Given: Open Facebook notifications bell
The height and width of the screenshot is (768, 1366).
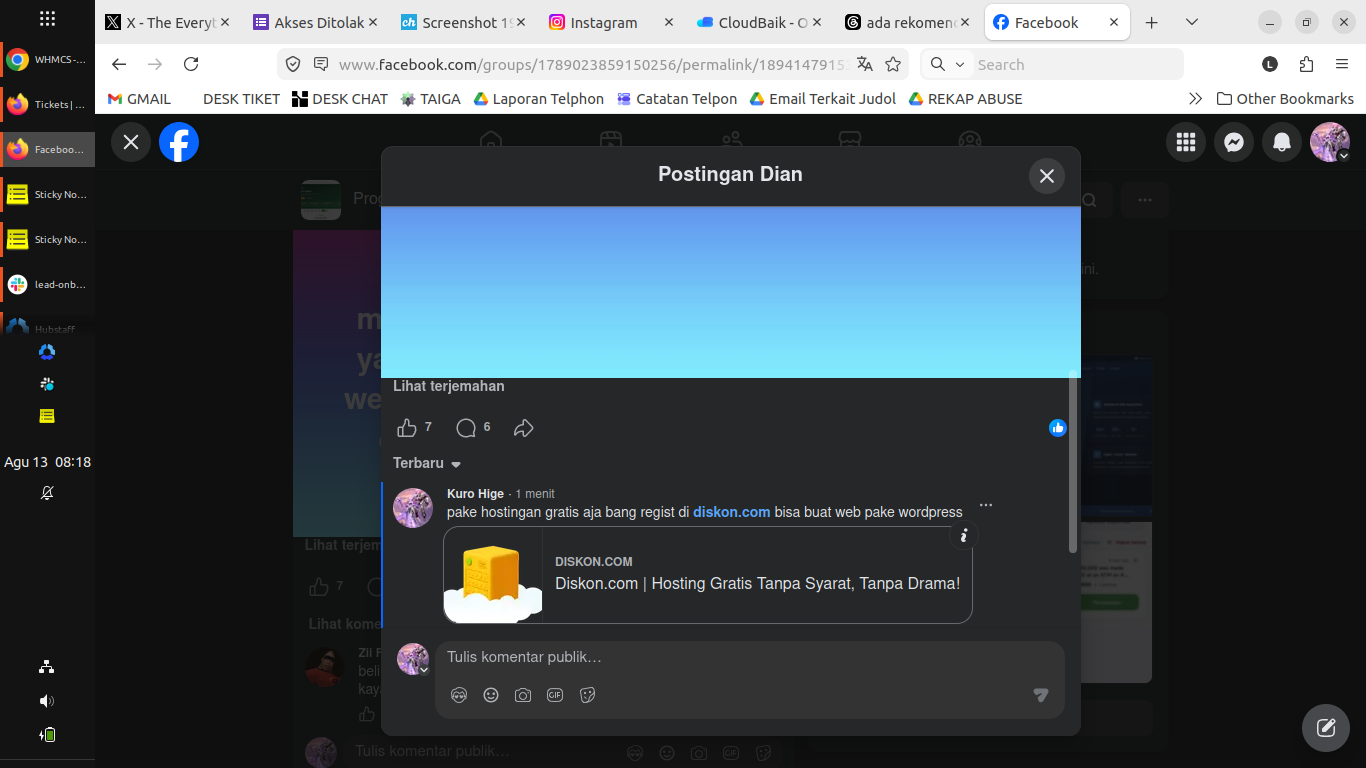Looking at the screenshot, I should click(x=1282, y=143).
